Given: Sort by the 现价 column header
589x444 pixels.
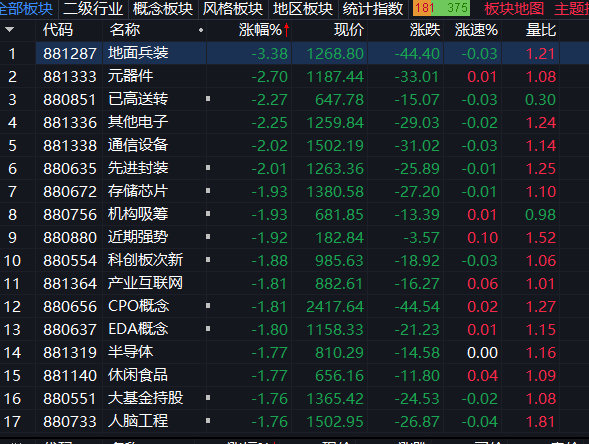Looking at the screenshot, I should click(x=349, y=30).
